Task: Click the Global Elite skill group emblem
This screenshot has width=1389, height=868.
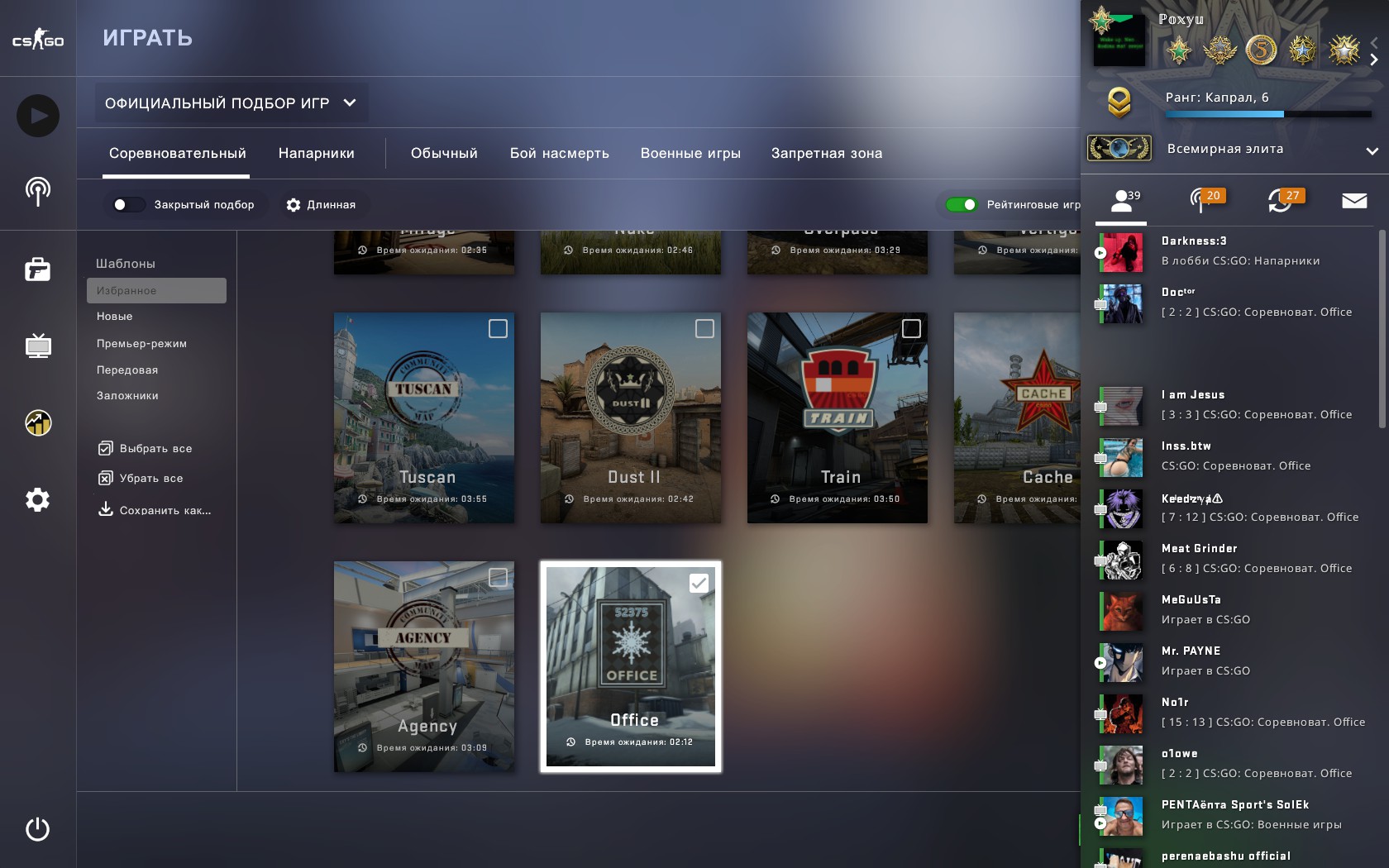Action: [1119, 148]
